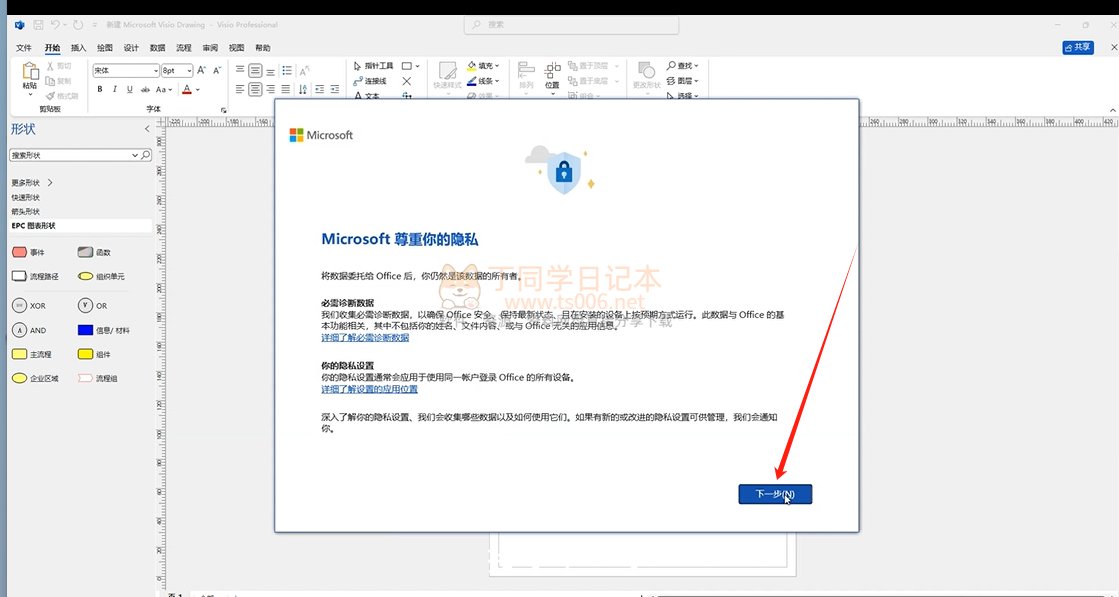This screenshot has height=597, width=1119.
Task: Click the Undo arrow icon
Action: click(x=55, y=25)
